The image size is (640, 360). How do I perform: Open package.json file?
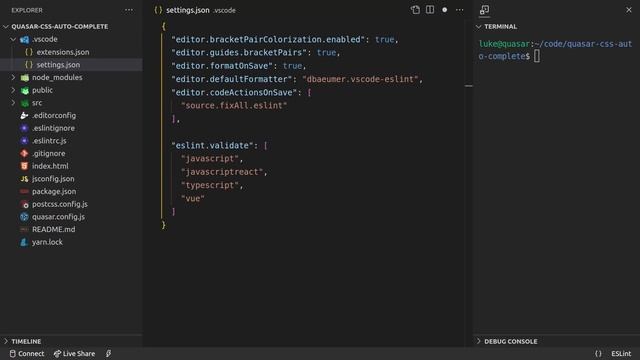tap(54, 191)
